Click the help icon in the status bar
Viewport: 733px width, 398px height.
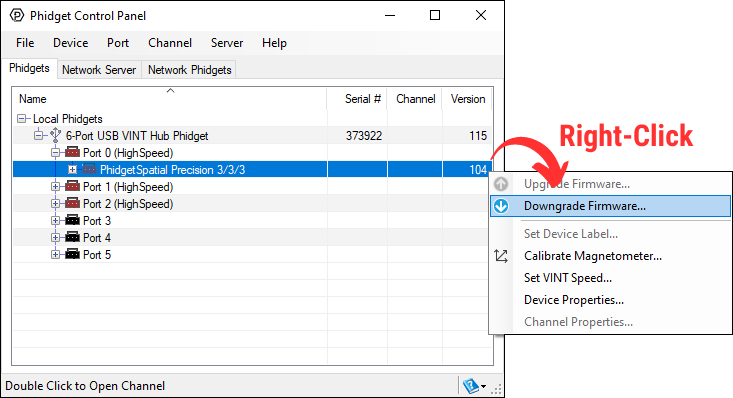(x=471, y=386)
